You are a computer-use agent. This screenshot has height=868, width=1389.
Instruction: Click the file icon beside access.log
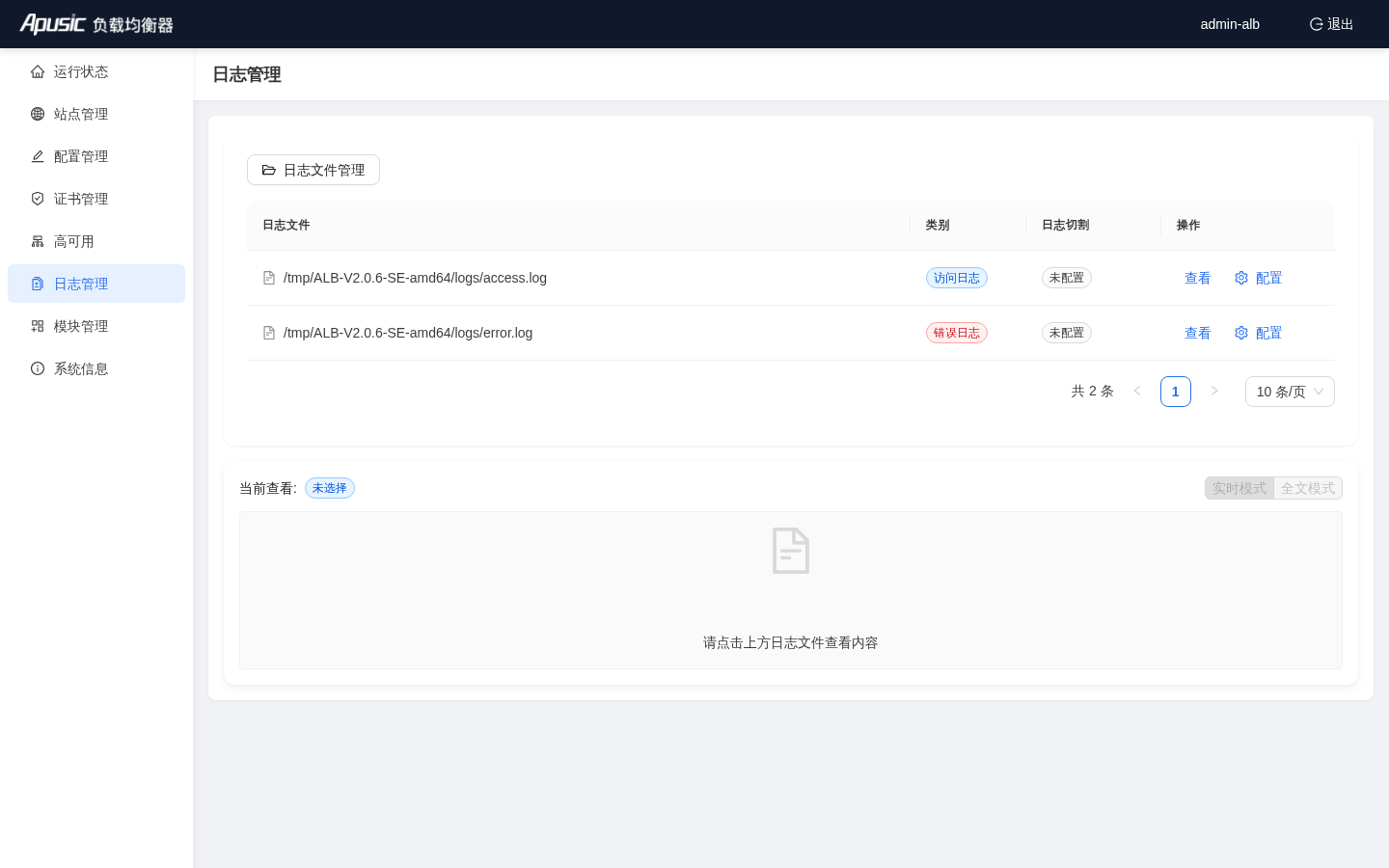pos(269,278)
